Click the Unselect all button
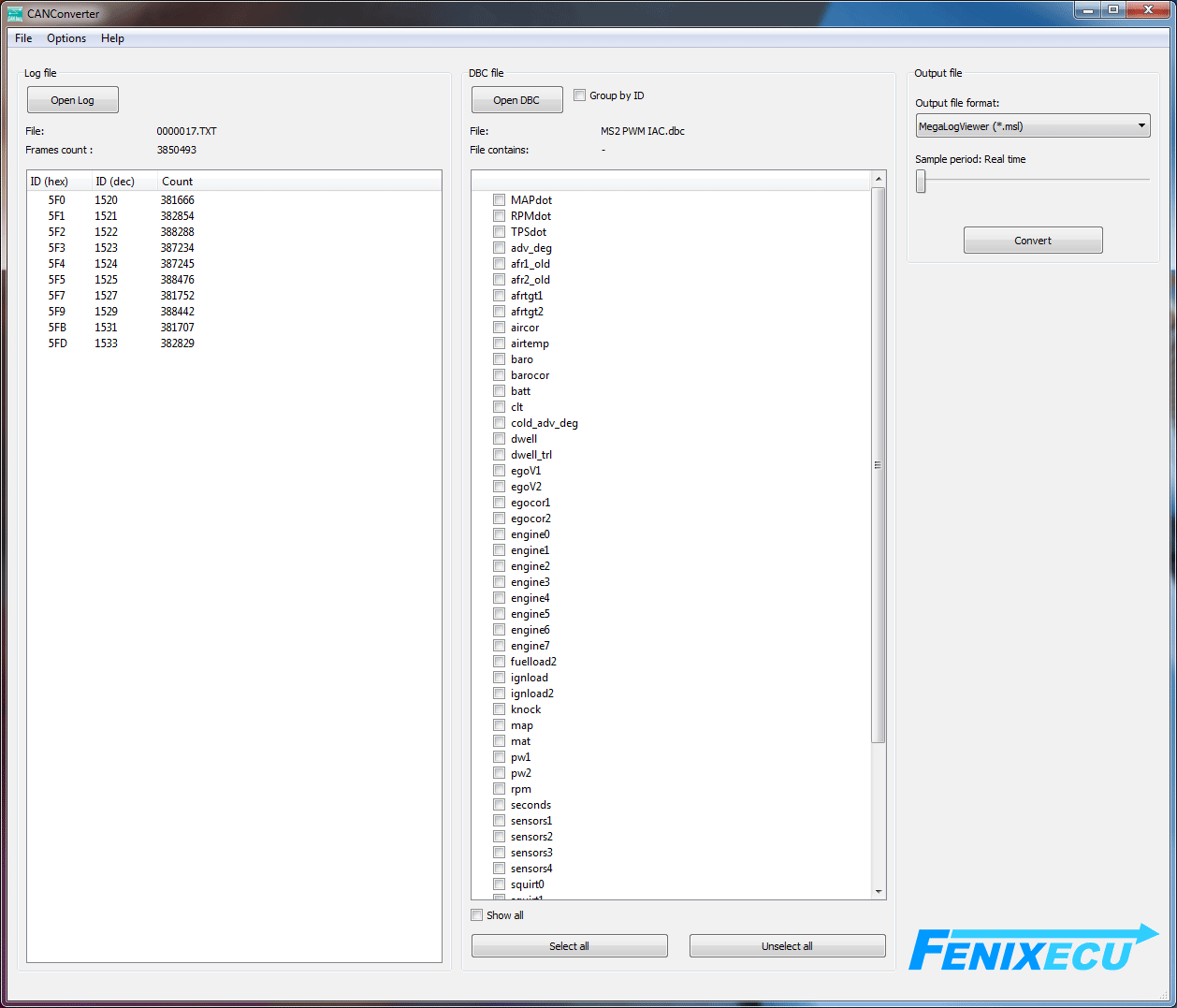This screenshot has height=1008, width=1177. (x=787, y=946)
